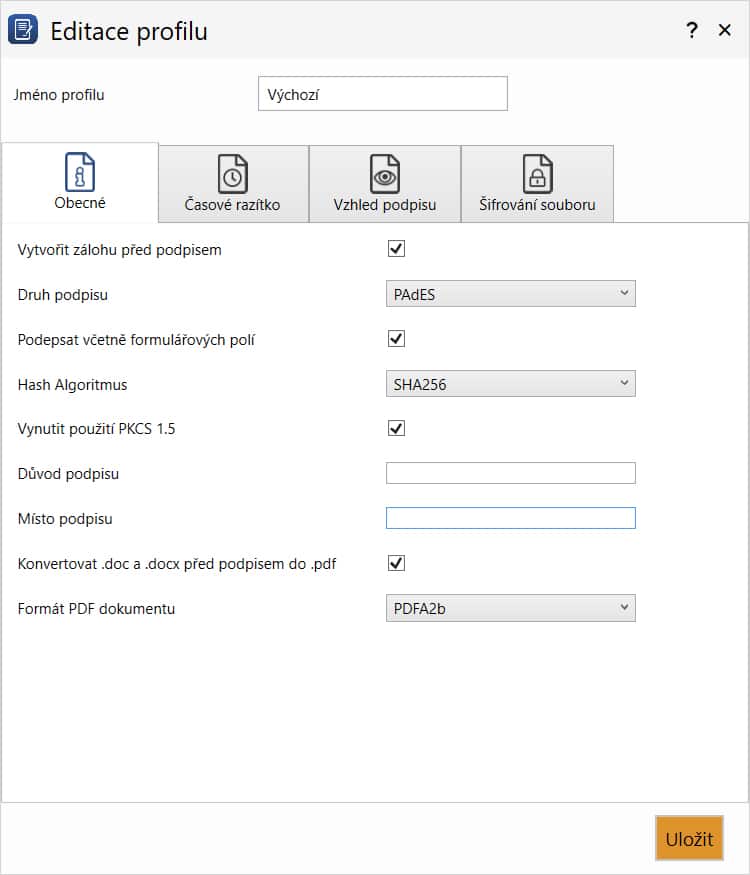750x875 pixels.
Task: Expand the Hash Algoritmus SHA256 dropdown
Action: (x=511, y=383)
